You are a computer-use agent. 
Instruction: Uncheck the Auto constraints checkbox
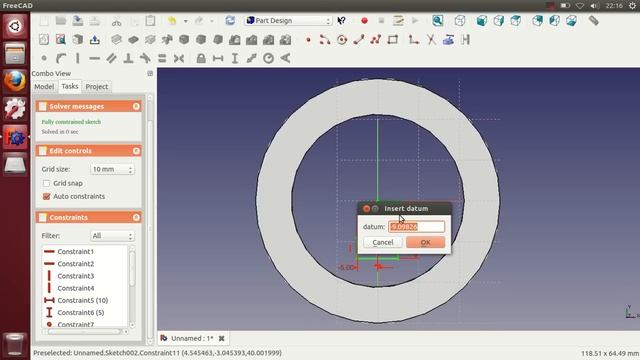(47, 196)
